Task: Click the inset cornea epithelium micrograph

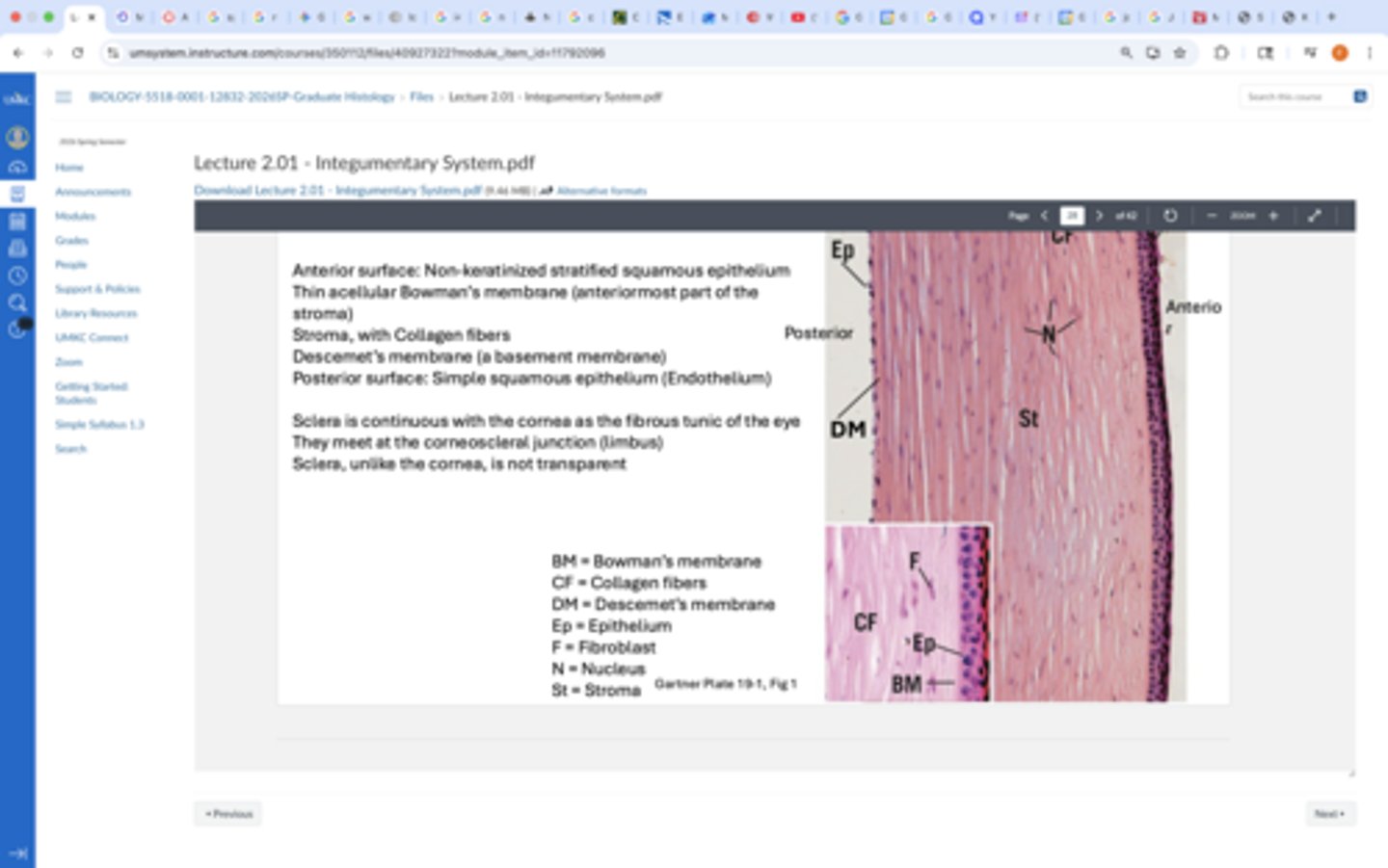Action: click(x=908, y=613)
